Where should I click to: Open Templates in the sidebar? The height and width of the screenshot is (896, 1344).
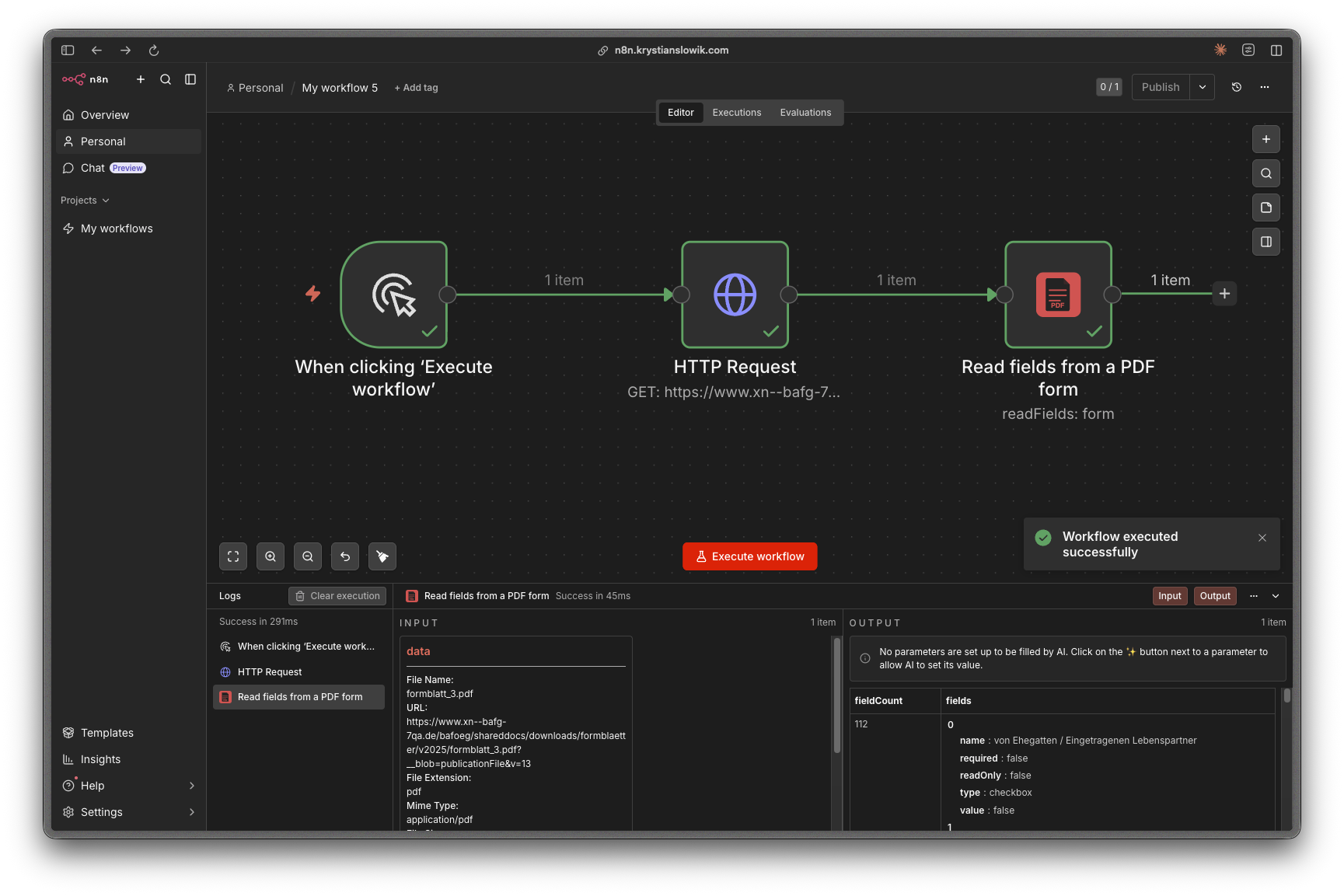click(x=128, y=733)
